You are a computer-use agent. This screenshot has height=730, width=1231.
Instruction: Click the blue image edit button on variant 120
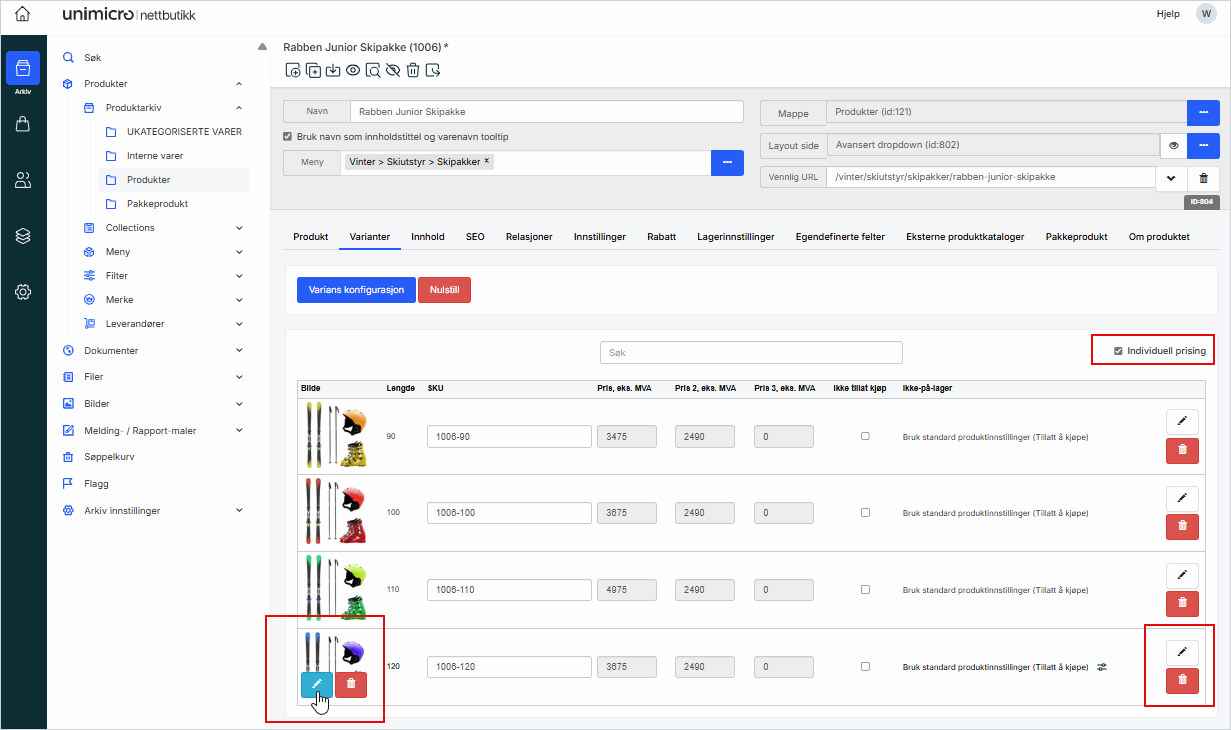(x=316, y=684)
